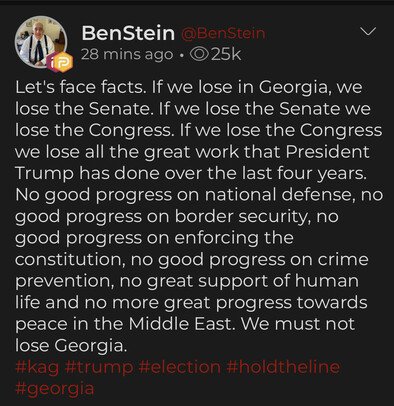Click the 25k view count
This screenshot has height=406, width=394.
[x=226, y=54]
